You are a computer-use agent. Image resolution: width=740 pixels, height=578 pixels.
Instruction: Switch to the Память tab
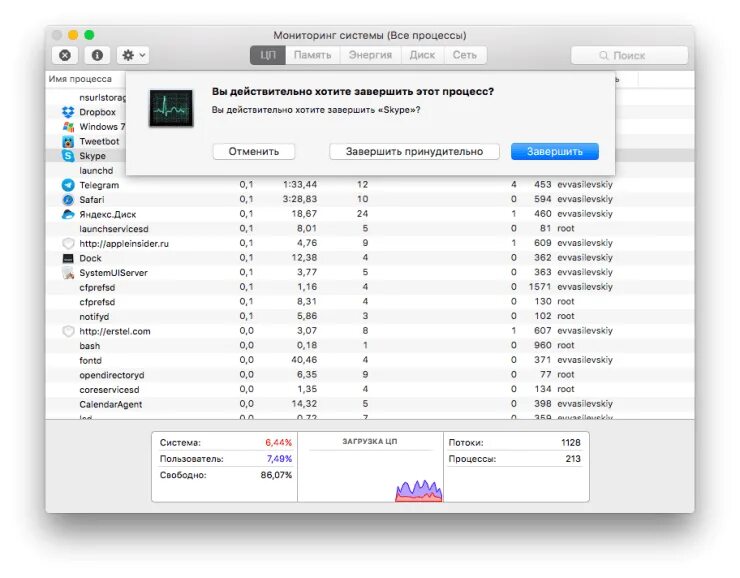click(312, 55)
